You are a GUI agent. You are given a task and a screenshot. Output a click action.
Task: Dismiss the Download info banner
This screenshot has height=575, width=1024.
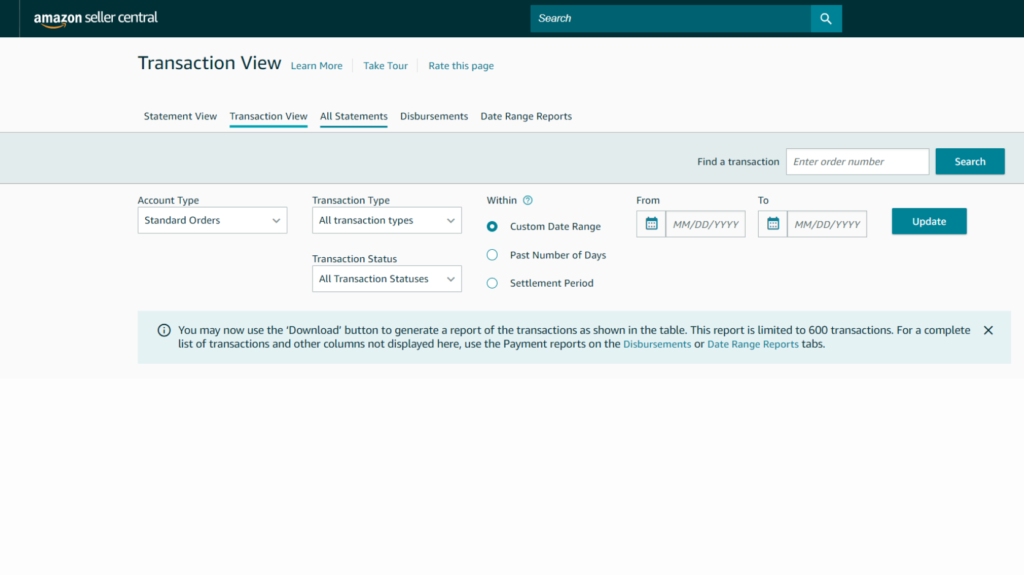[x=988, y=330]
